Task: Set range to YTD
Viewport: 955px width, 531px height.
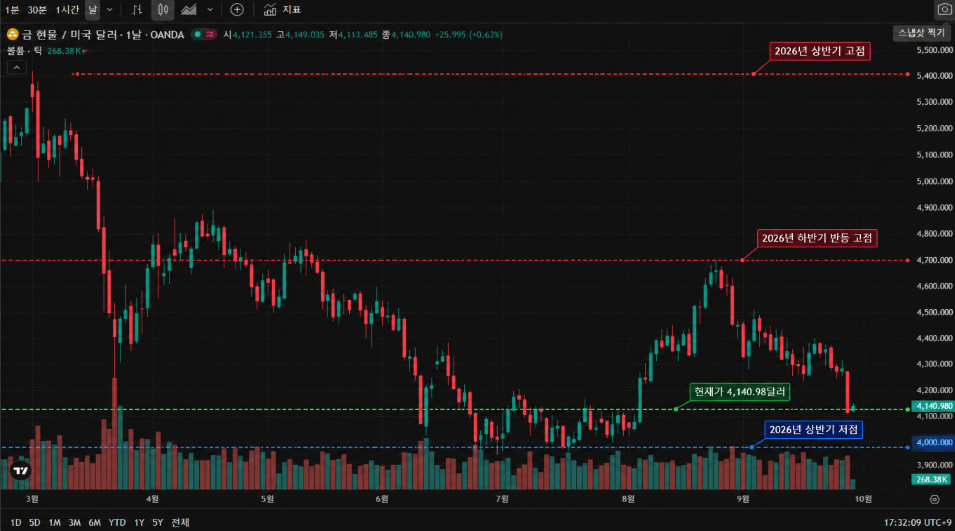Action: click(x=117, y=522)
